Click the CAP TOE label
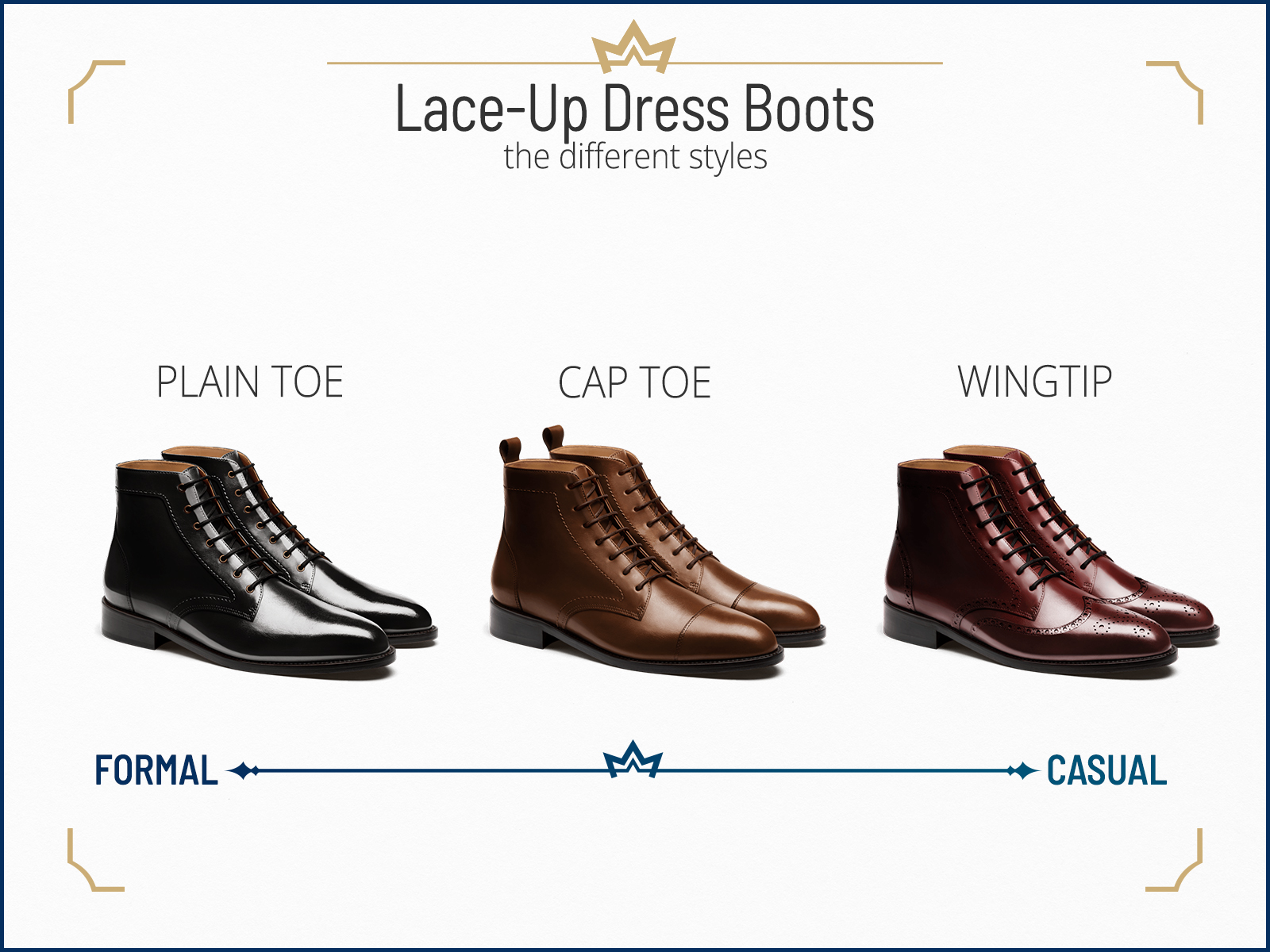Image resolution: width=1270 pixels, height=952 pixels. pos(634,383)
